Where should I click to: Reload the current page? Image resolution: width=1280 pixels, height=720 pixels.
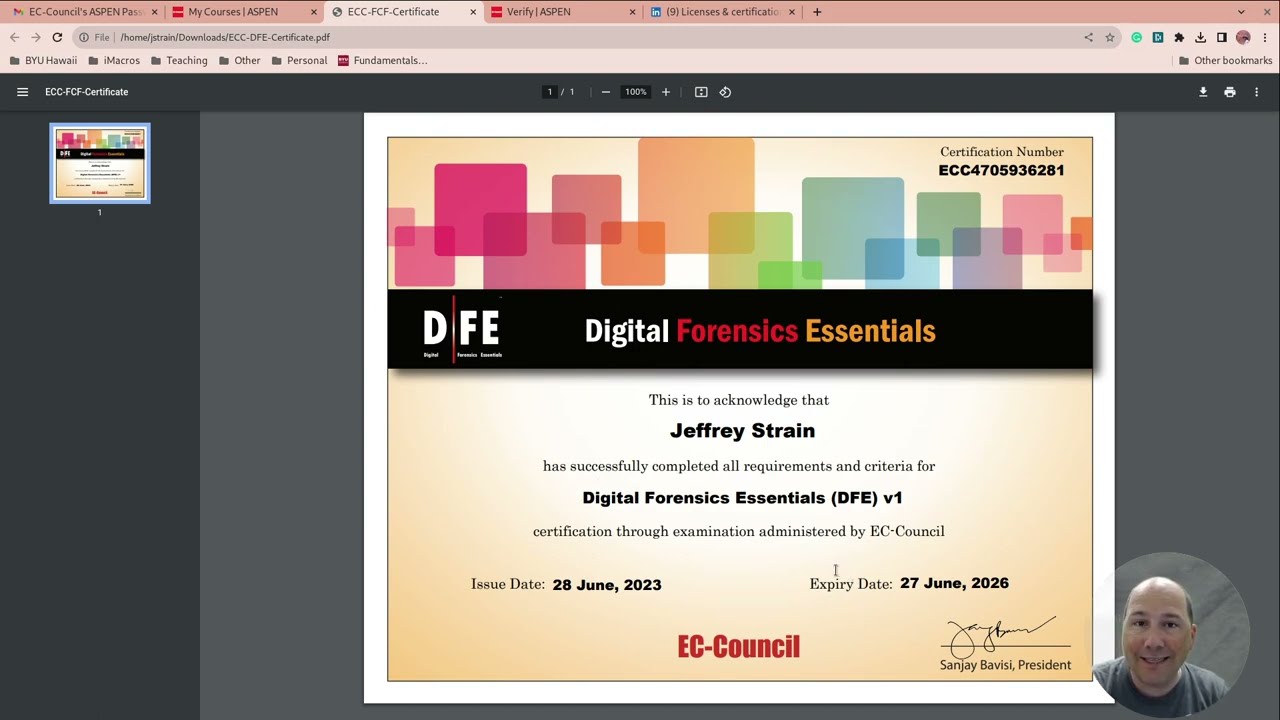tap(57, 37)
